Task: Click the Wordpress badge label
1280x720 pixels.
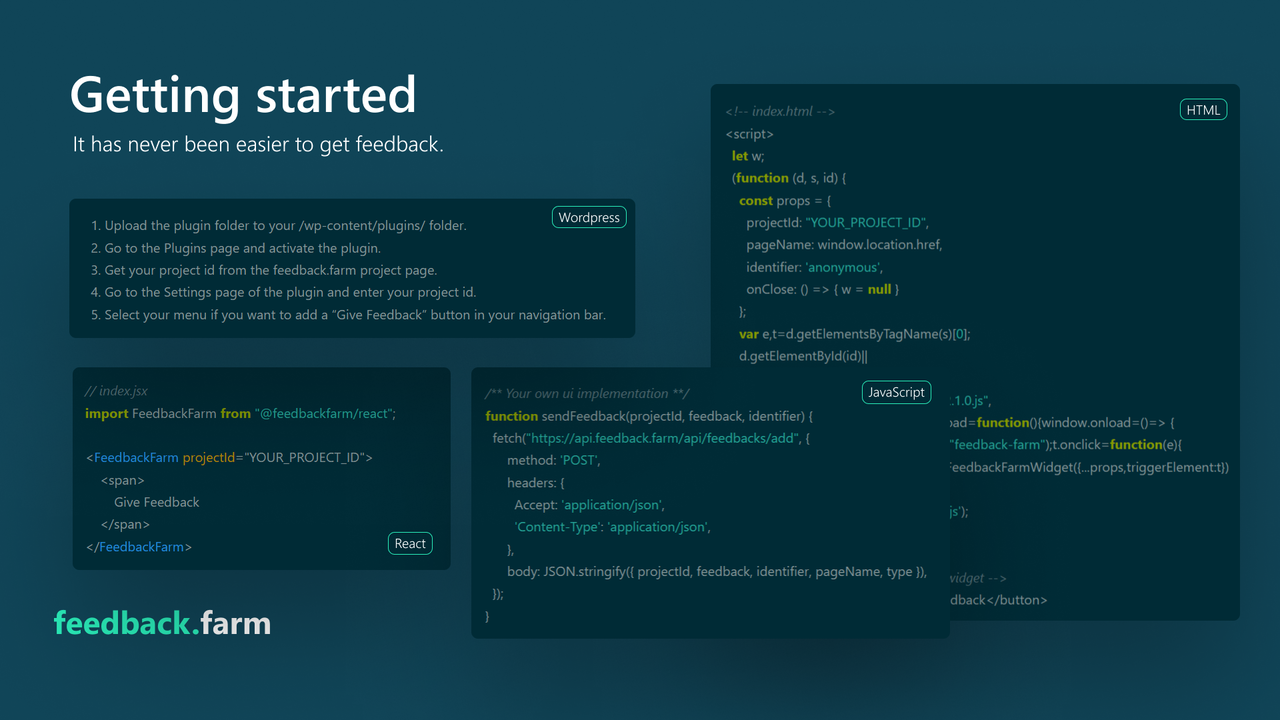Action: (589, 217)
